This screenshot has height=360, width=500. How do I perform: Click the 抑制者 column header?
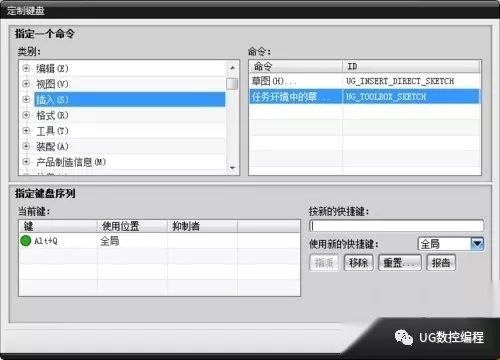[x=202, y=226]
